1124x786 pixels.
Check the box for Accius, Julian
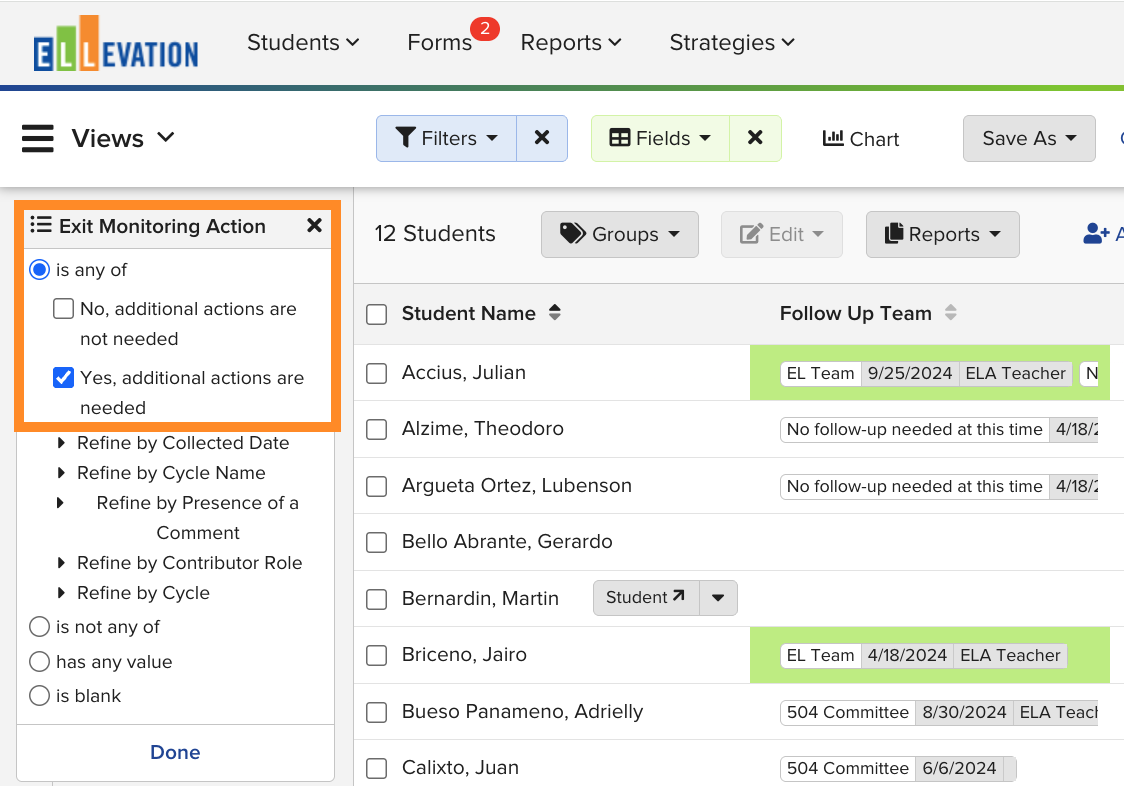[x=376, y=373]
